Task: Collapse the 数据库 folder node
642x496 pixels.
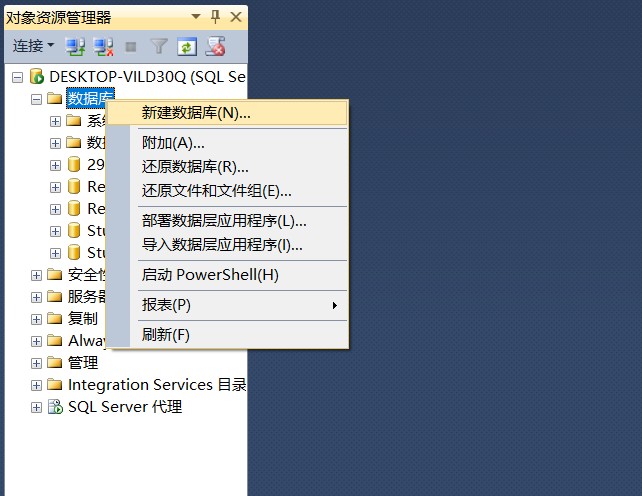Action: pos(36,100)
